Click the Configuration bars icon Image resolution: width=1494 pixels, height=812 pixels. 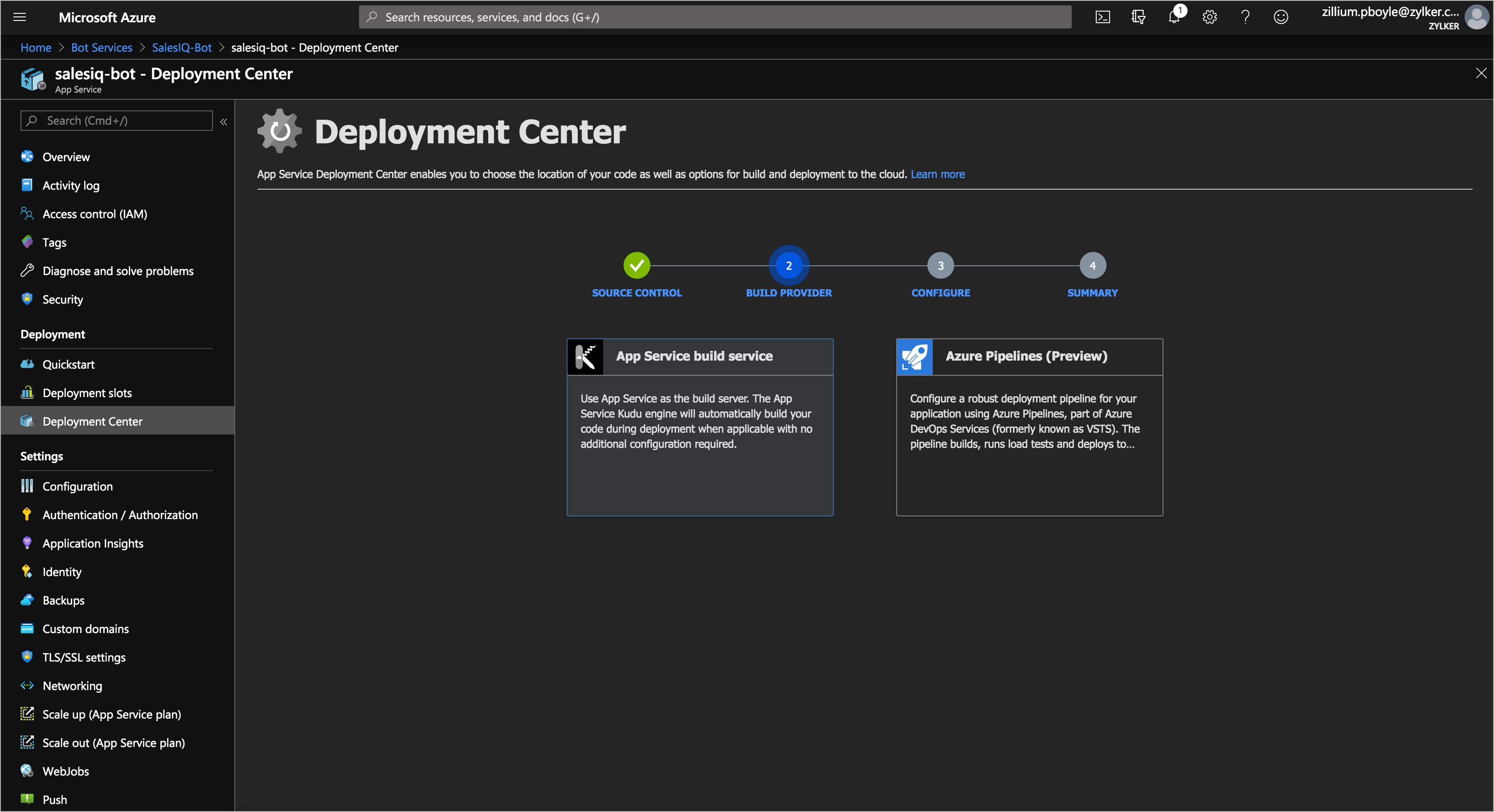click(x=27, y=486)
